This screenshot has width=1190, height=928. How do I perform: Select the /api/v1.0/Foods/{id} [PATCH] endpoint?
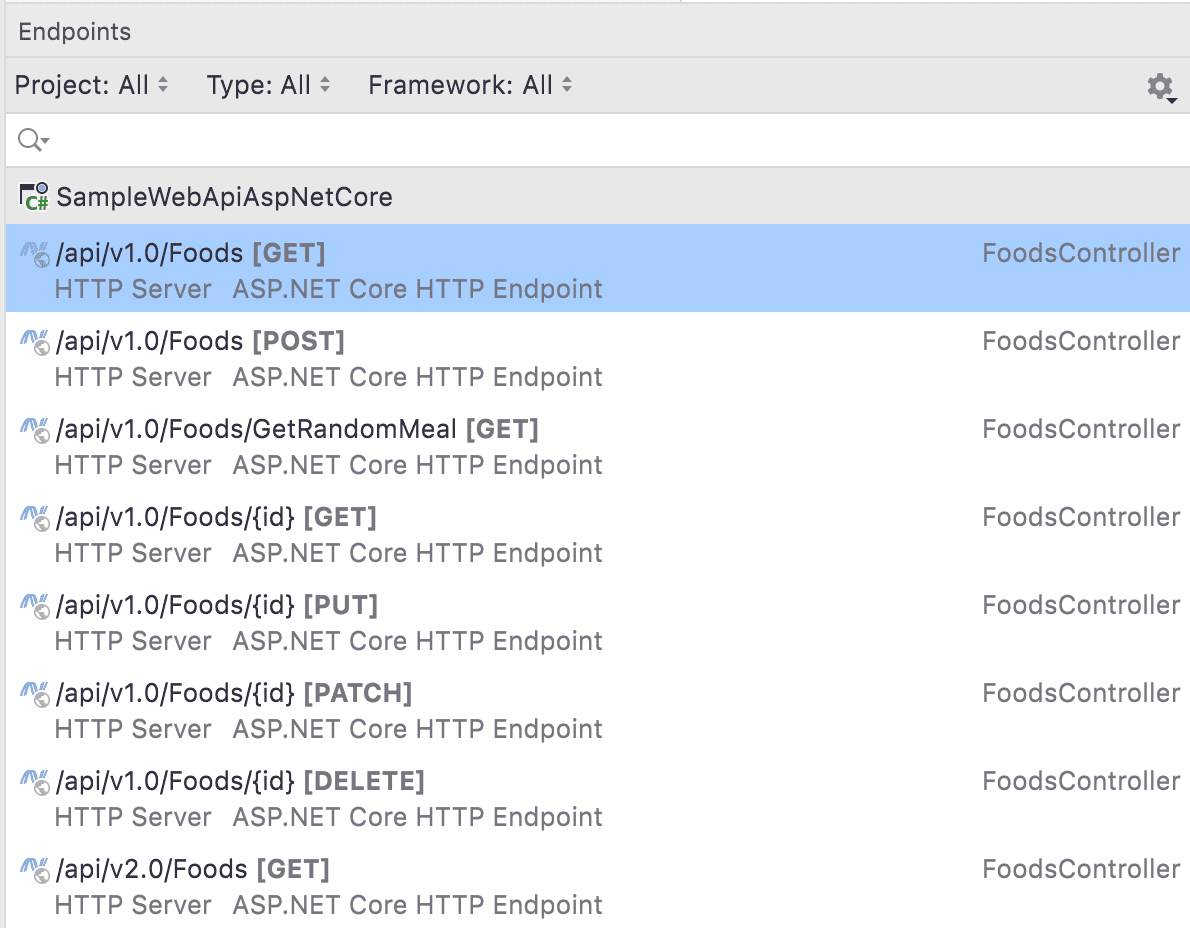click(x=234, y=694)
